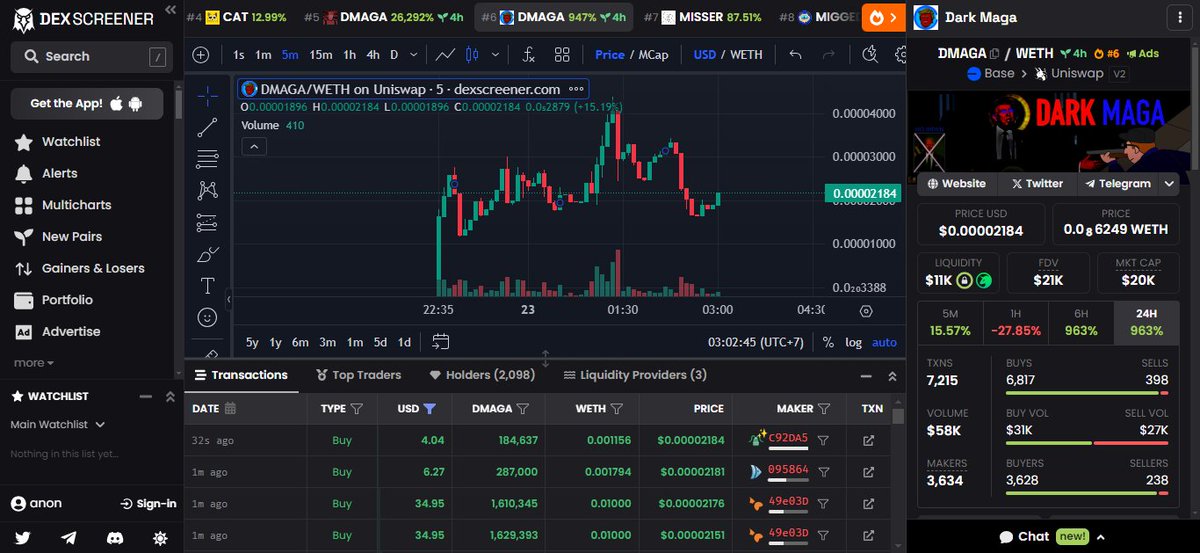1200x553 pixels.
Task: Select the XABCD pattern tool
Action: [207, 190]
